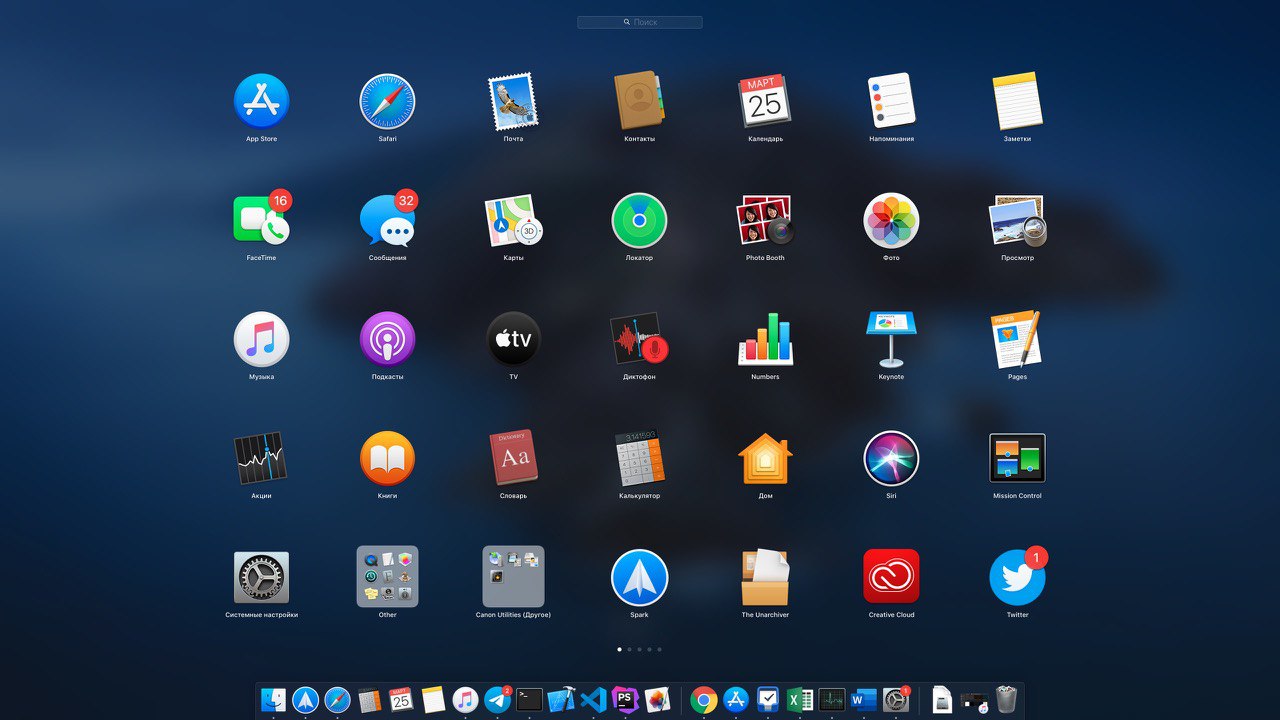
Task: Click the Поиск search field
Action: point(640,22)
